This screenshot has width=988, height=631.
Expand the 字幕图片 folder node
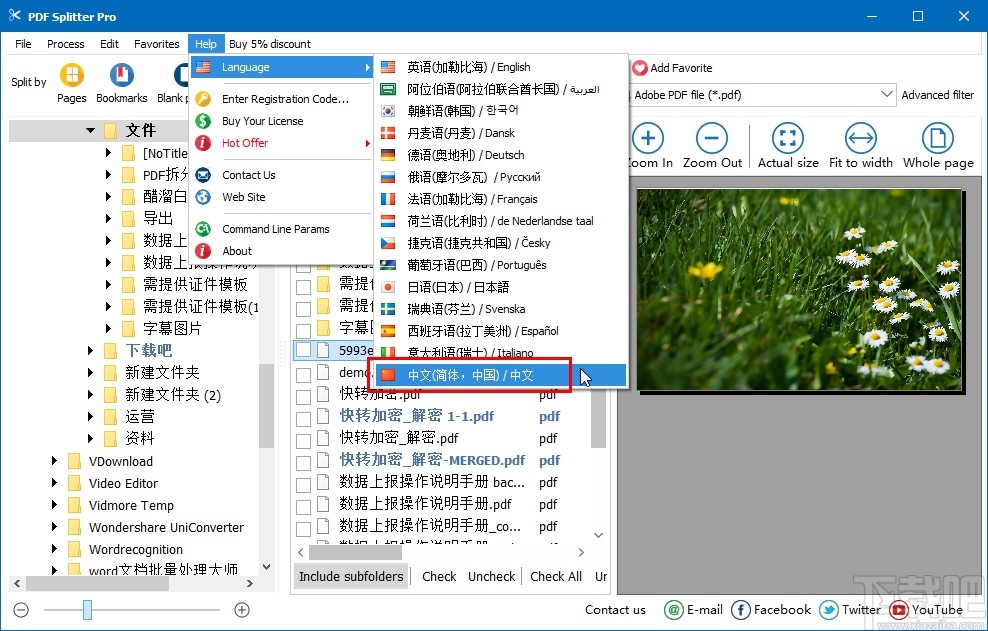pyautogui.click(x=108, y=328)
